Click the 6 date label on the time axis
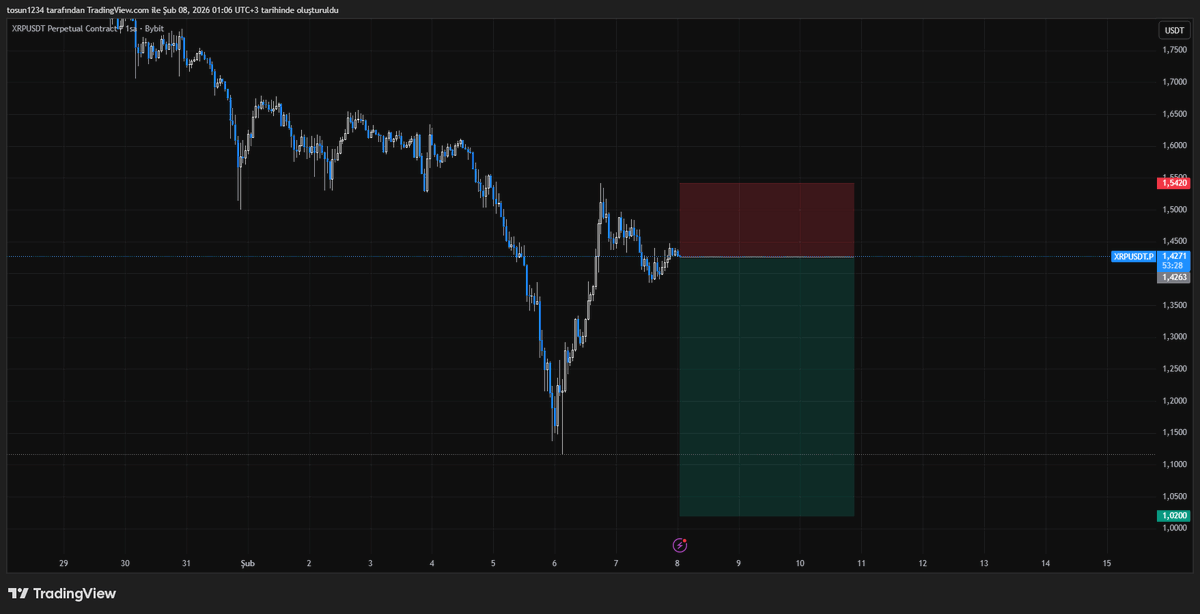The height and width of the screenshot is (614, 1200). coord(554,564)
